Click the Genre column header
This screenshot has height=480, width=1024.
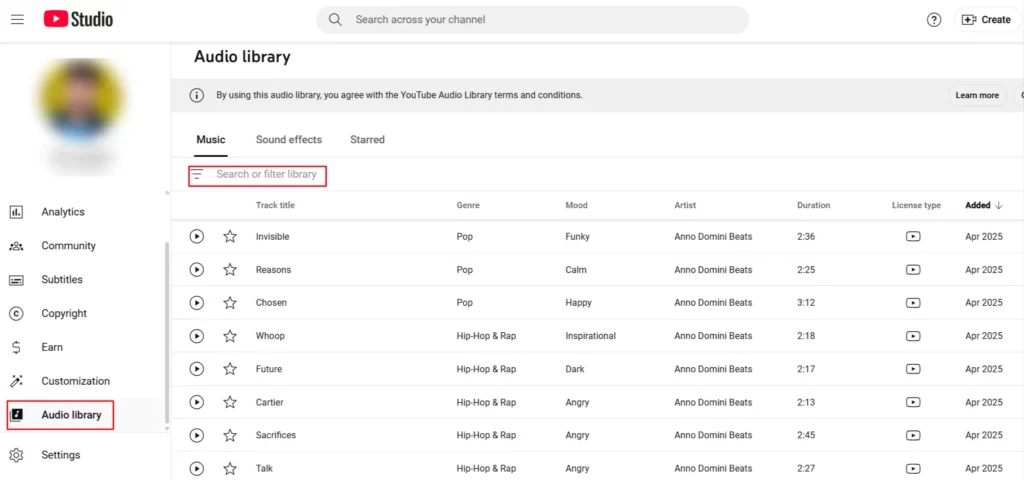[x=468, y=205]
